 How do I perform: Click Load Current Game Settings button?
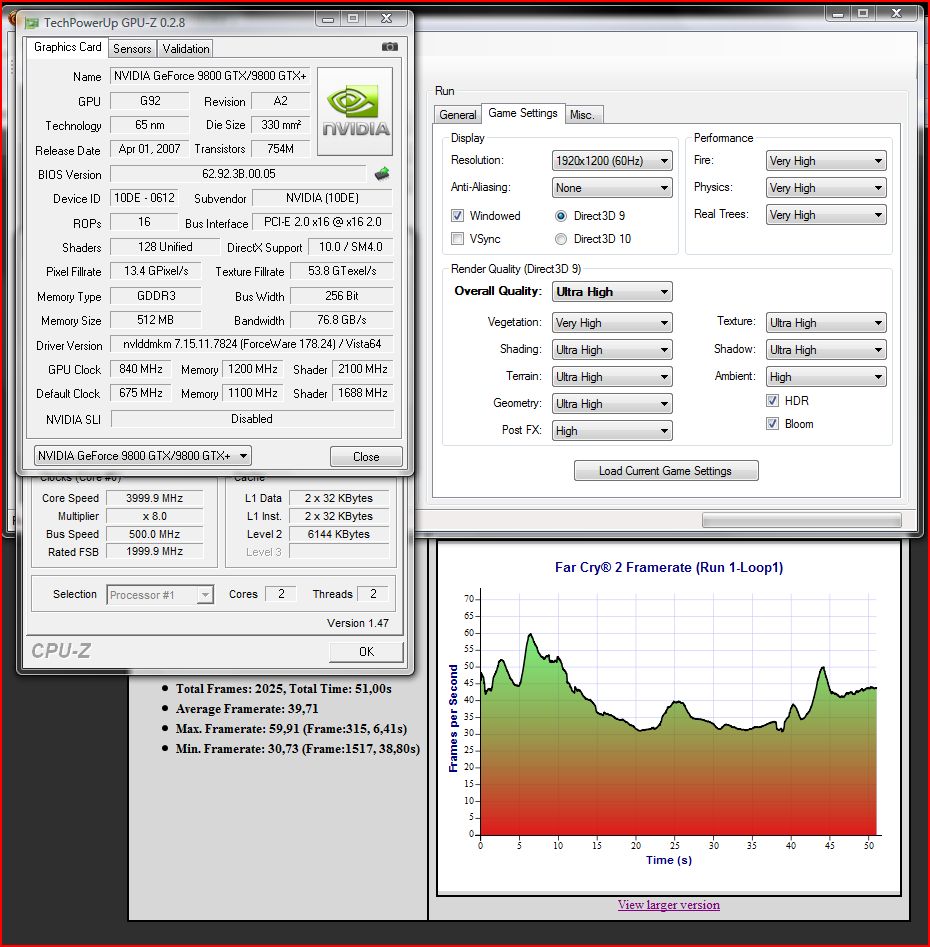click(665, 471)
